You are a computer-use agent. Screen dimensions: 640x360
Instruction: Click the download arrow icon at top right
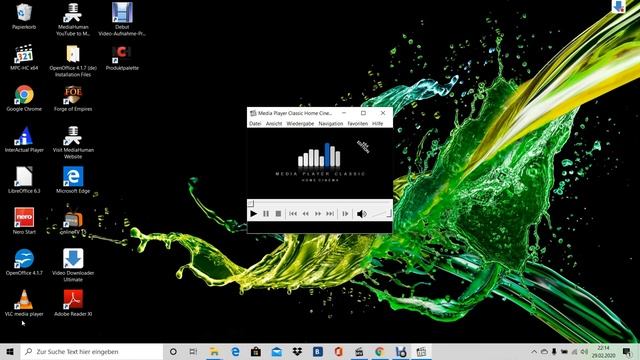(618, 6)
